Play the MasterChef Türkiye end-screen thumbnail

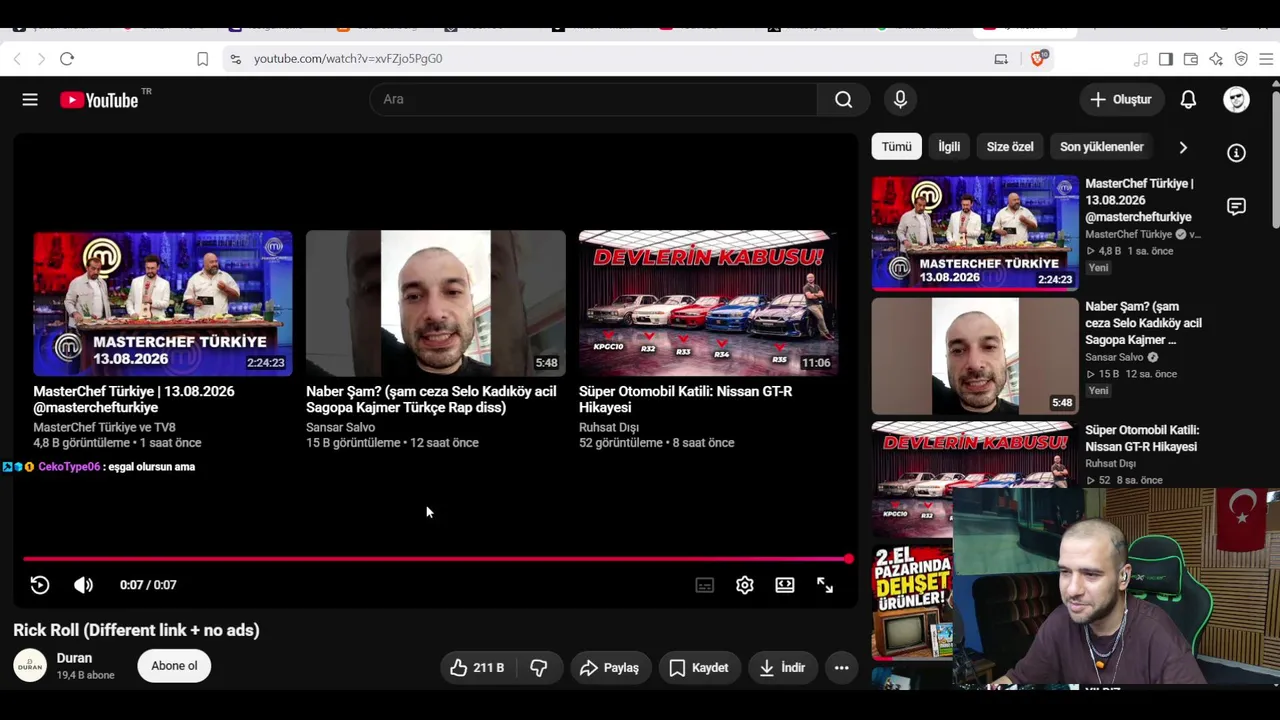coord(163,303)
